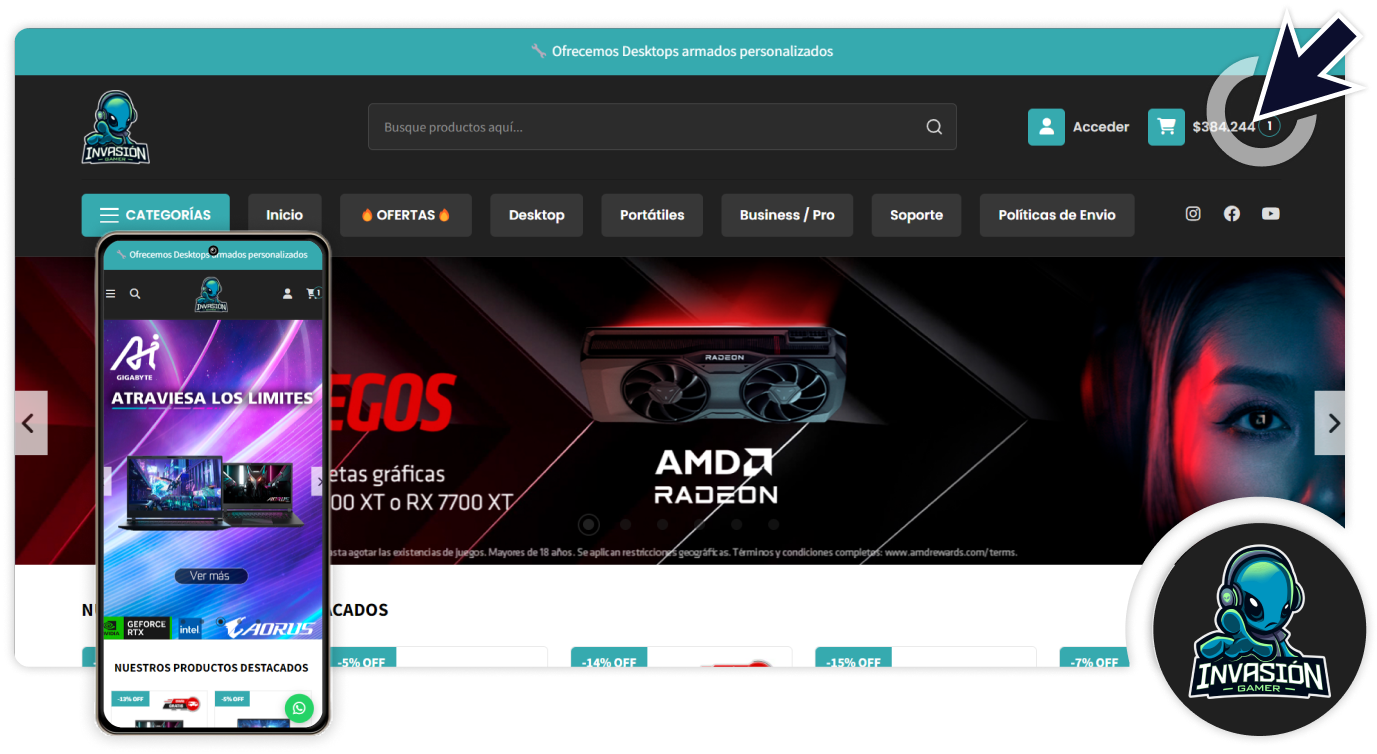Click the Acceder login link

point(1100,127)
